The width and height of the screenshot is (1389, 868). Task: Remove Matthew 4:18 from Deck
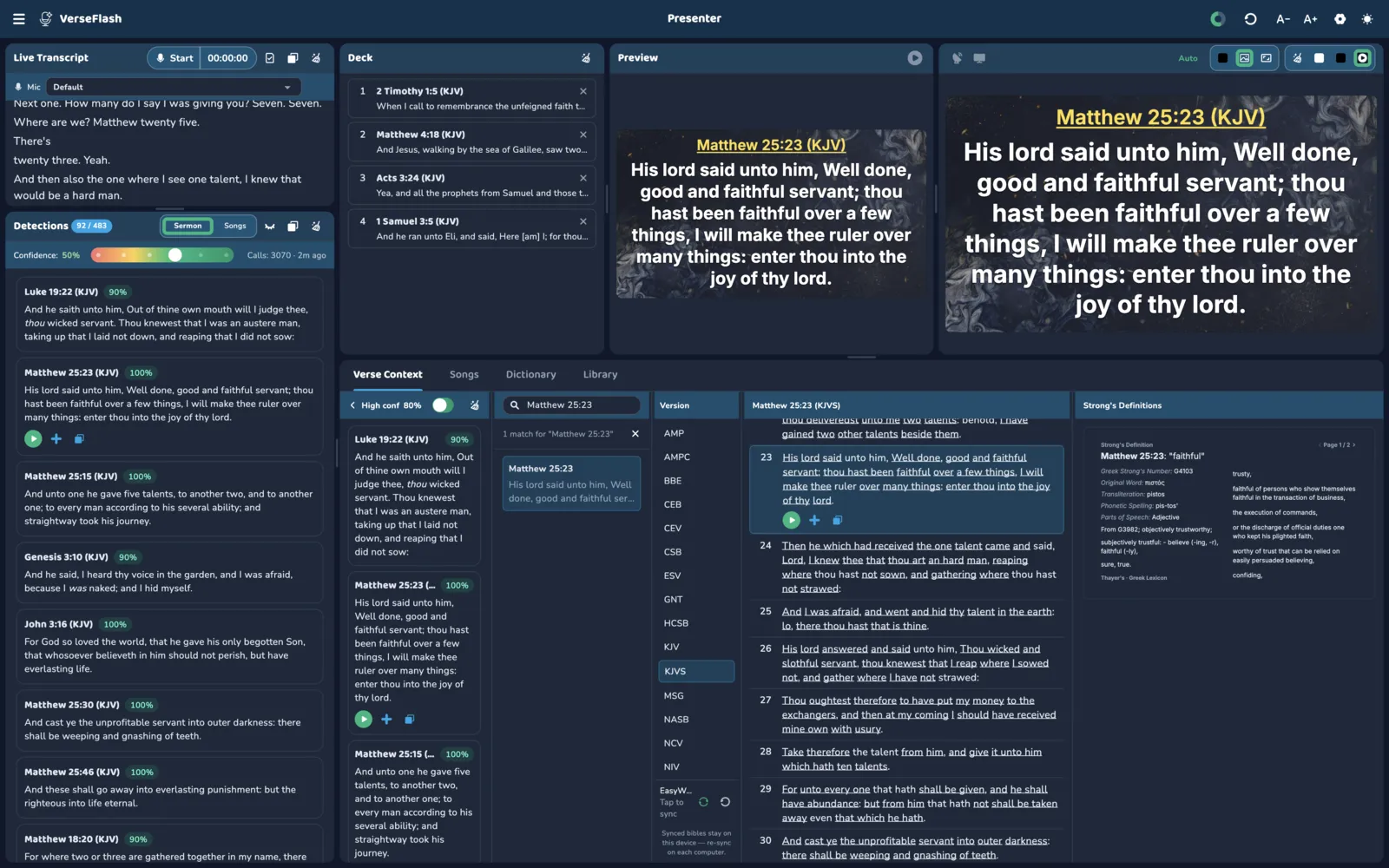click(x=583, y=135)
